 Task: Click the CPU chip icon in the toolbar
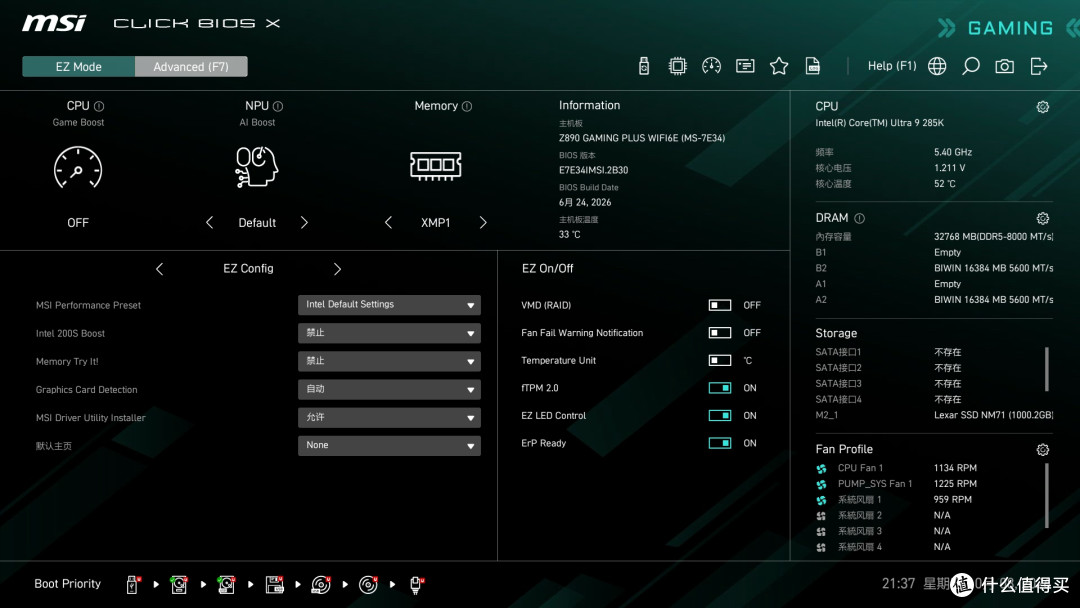pos(678,66)
